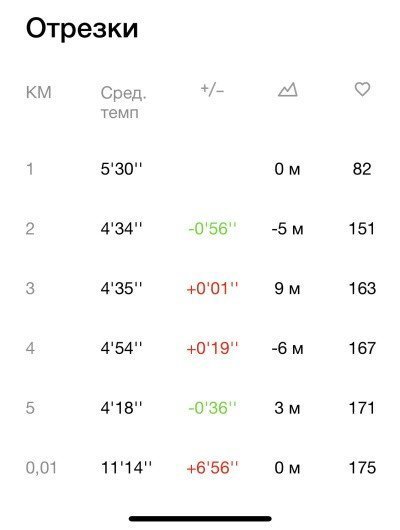Tap the 4'34'' pace value

122,228
